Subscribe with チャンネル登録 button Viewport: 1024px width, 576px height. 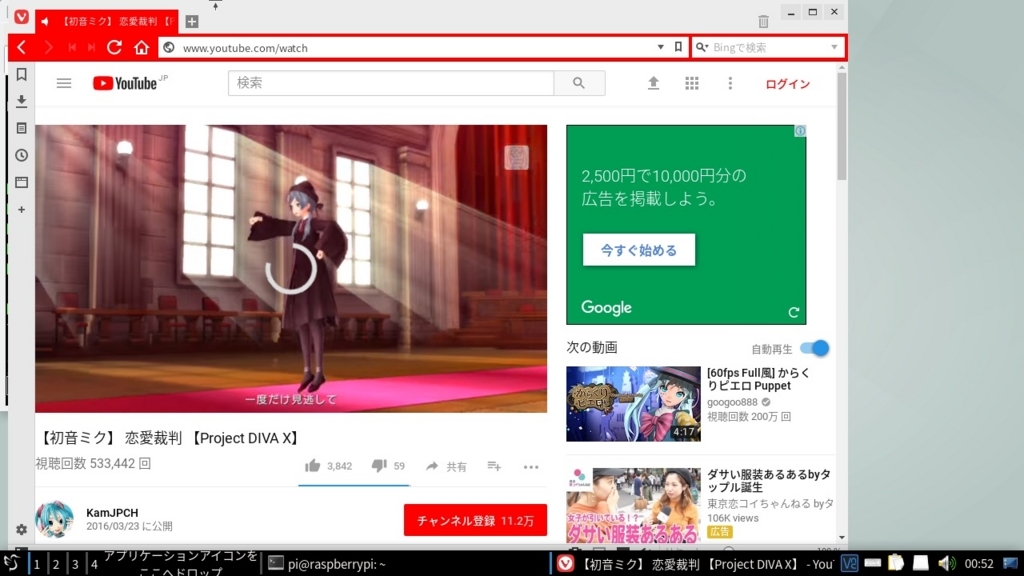click(x=475, y=520)
